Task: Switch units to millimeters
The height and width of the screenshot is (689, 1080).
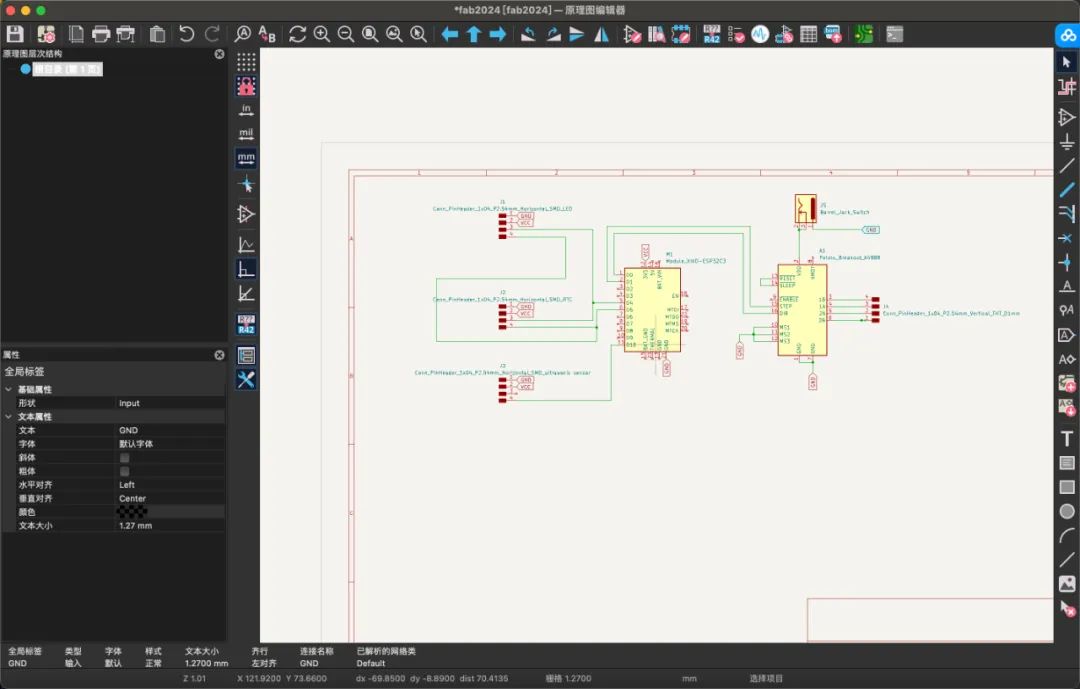Action: (246, 158)
